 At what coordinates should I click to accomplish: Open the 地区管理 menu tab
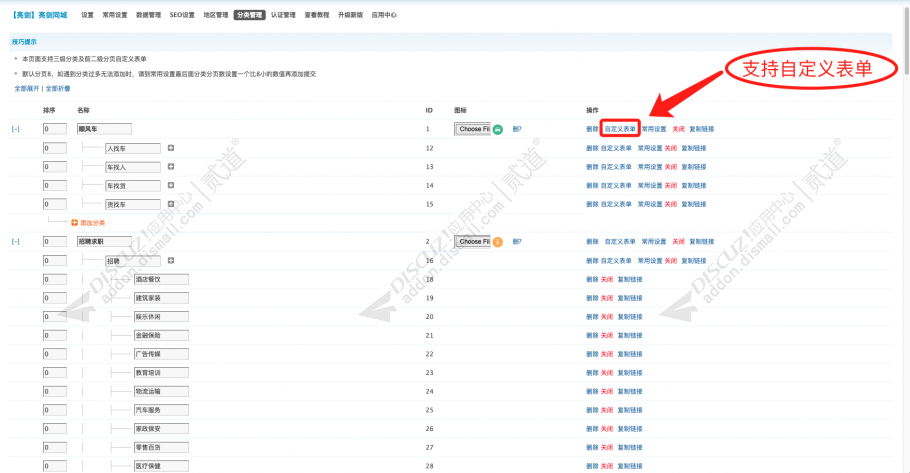point(216,15)
